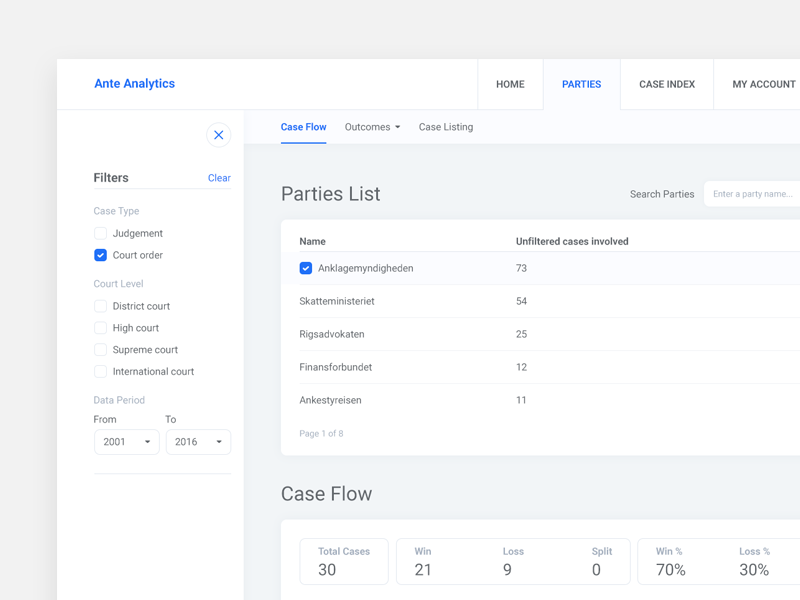Check the International court option
The width and height of the screenshot is (800, 600).
[100, 372]
